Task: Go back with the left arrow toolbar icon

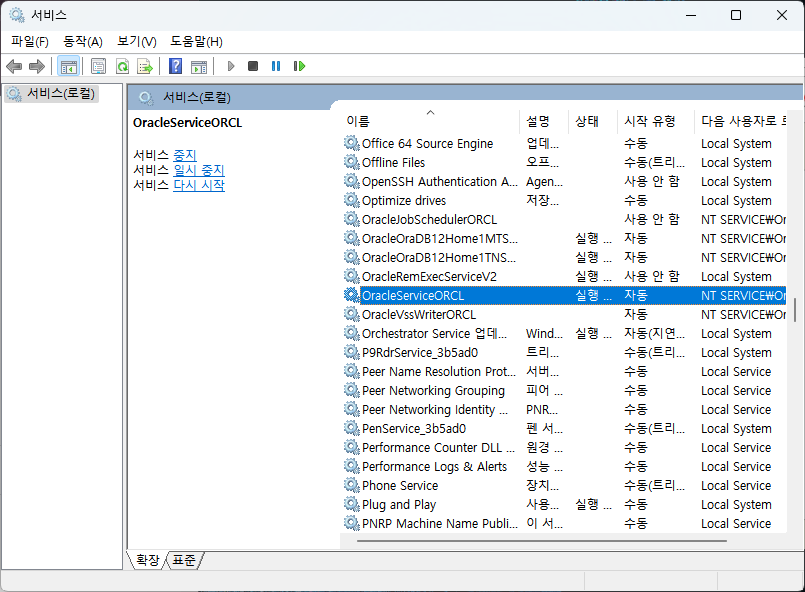Action: click(x=14, y=66)
